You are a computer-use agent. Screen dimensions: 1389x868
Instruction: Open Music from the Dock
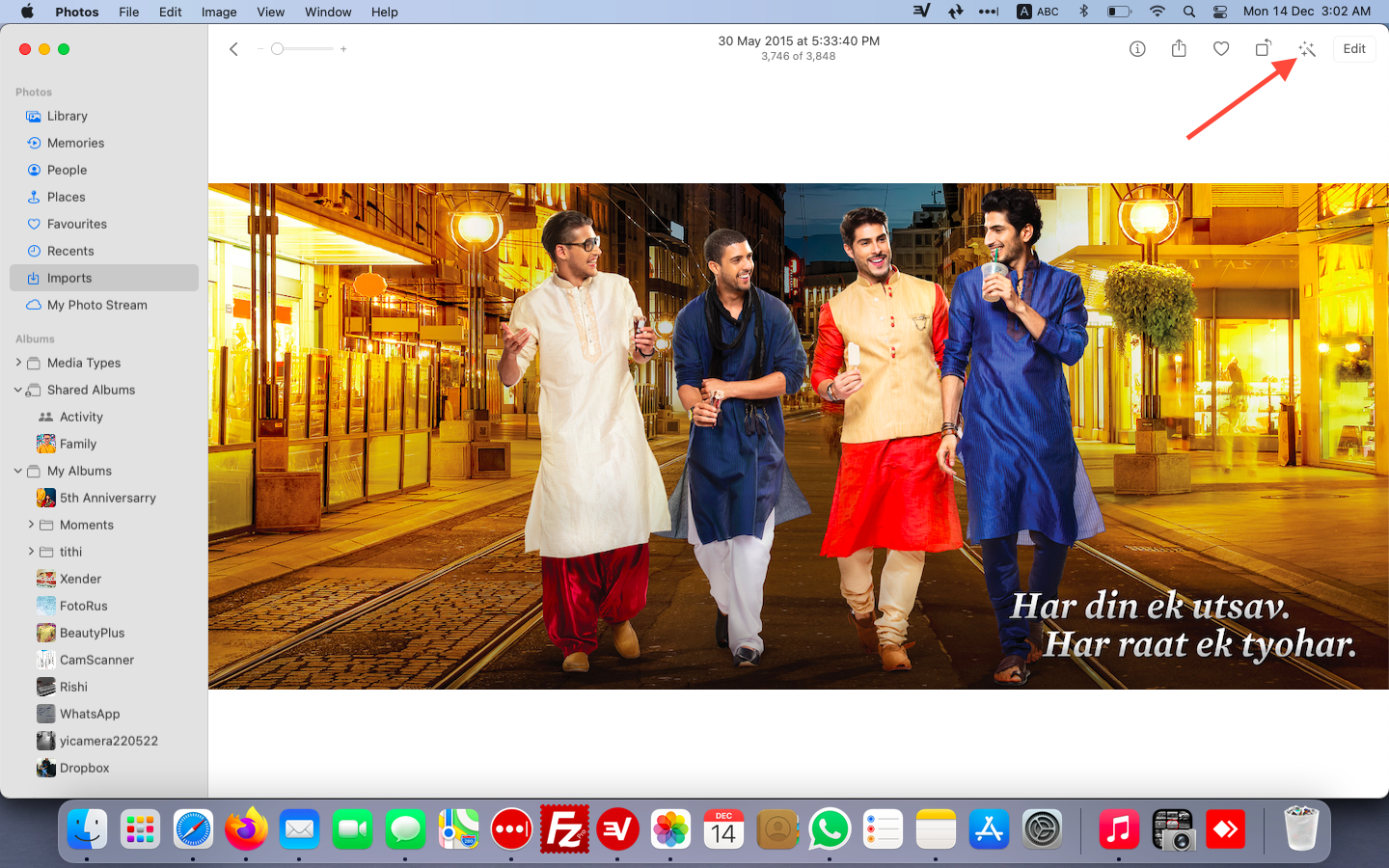click(1119, 828)
